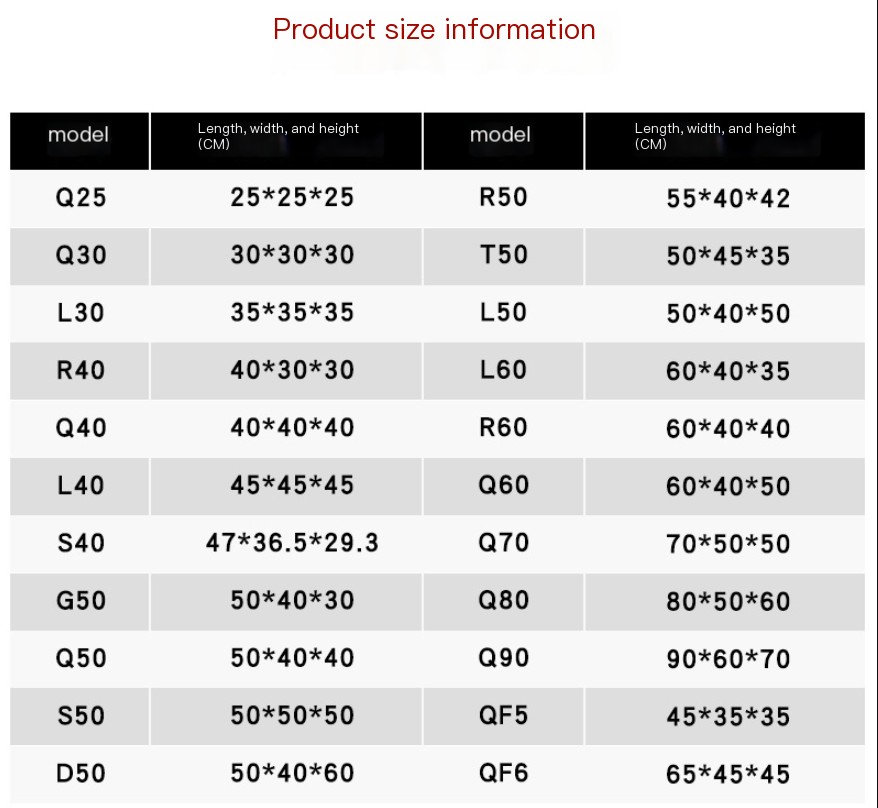Click the QF6 model cell
Screen dimensions: 878x808
click(x=503, y=773)
